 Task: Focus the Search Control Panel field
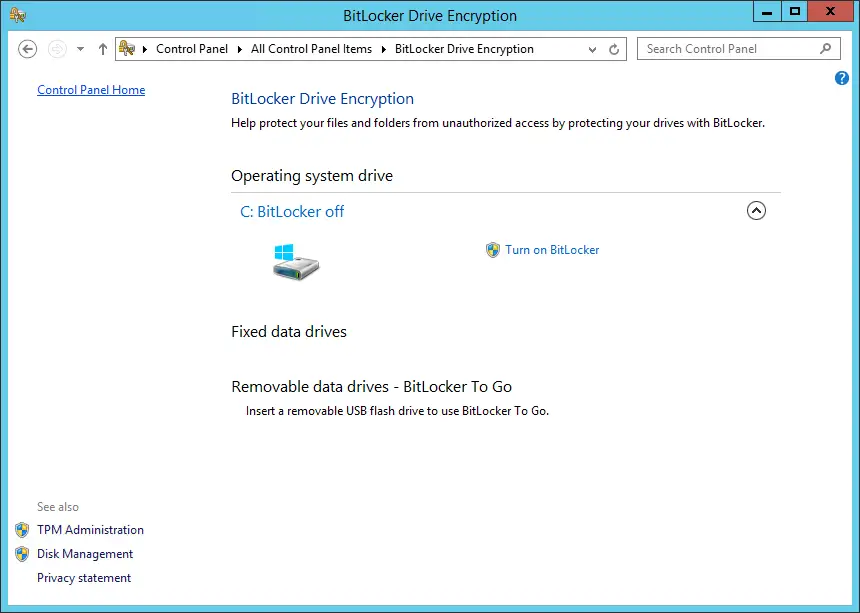(728, 49)
